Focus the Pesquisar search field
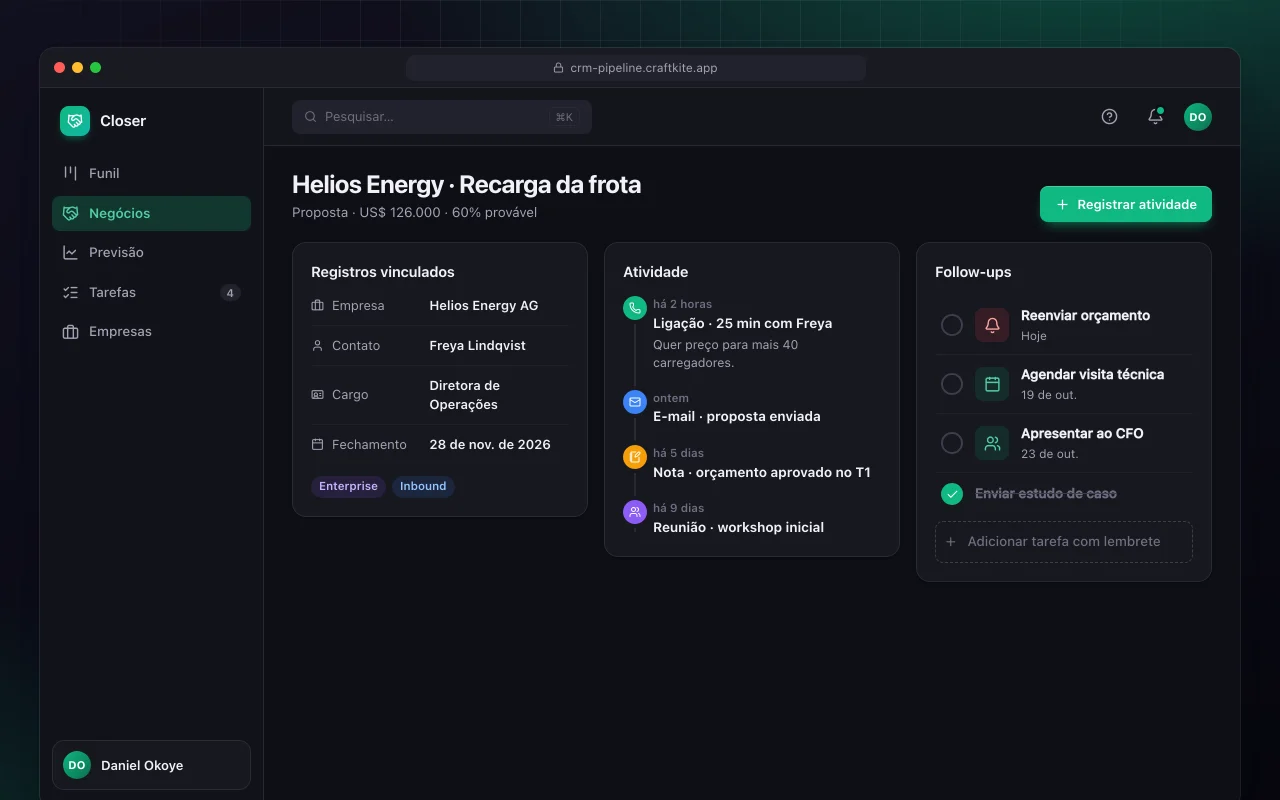The width and height of the screenshot is (1280, 800). tap(442, 117)
